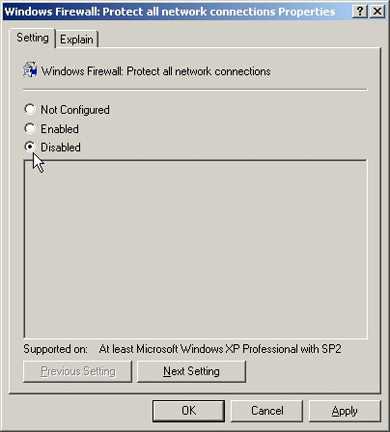Pick the Disabled radio button
Image resolution: width=390 pixels, height=432 pixels.
pos(30,147)
